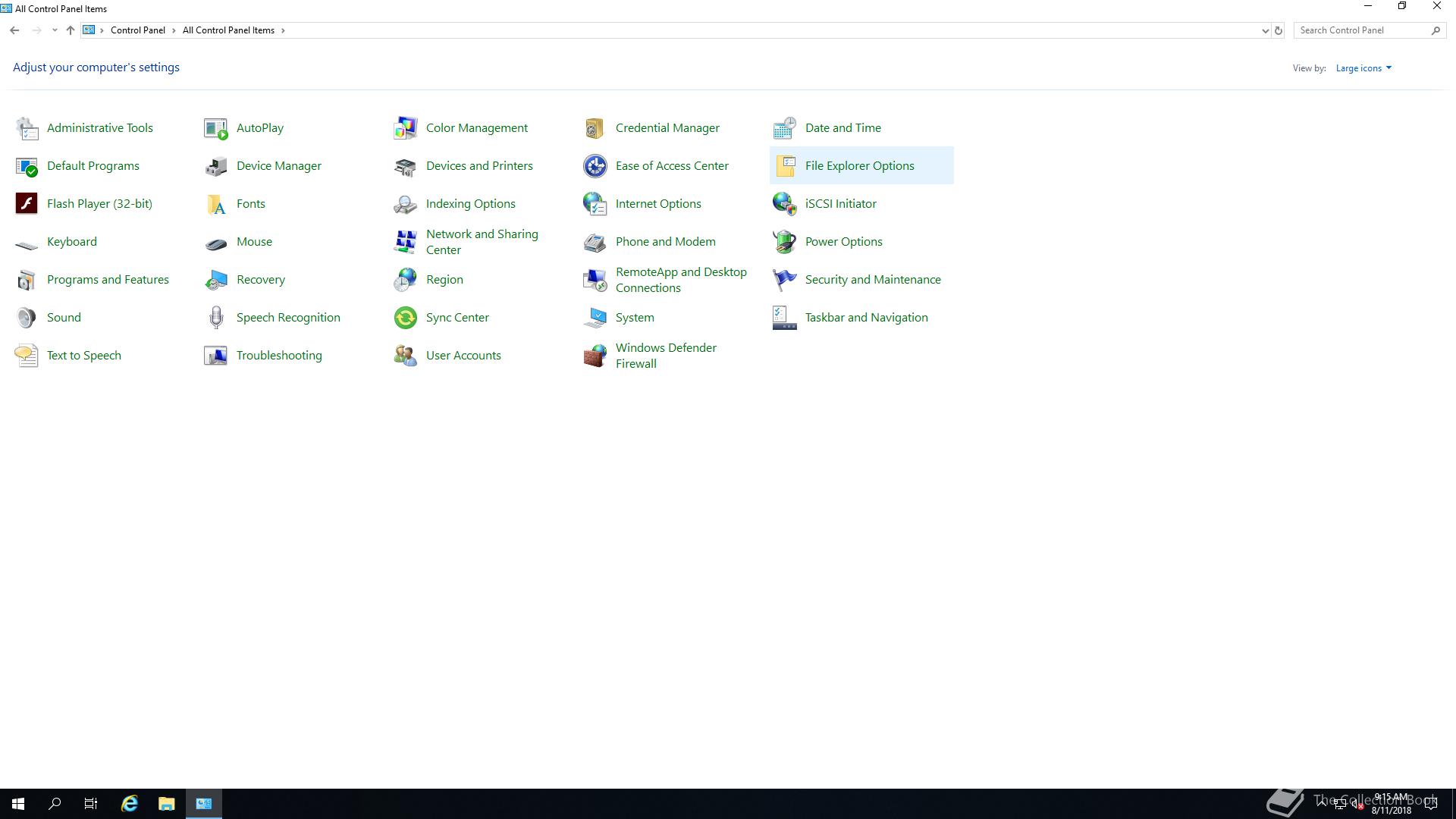Expand the chevron after All Control Panel Items
The height and width of the screenshot is (819, 1456).
283,30
